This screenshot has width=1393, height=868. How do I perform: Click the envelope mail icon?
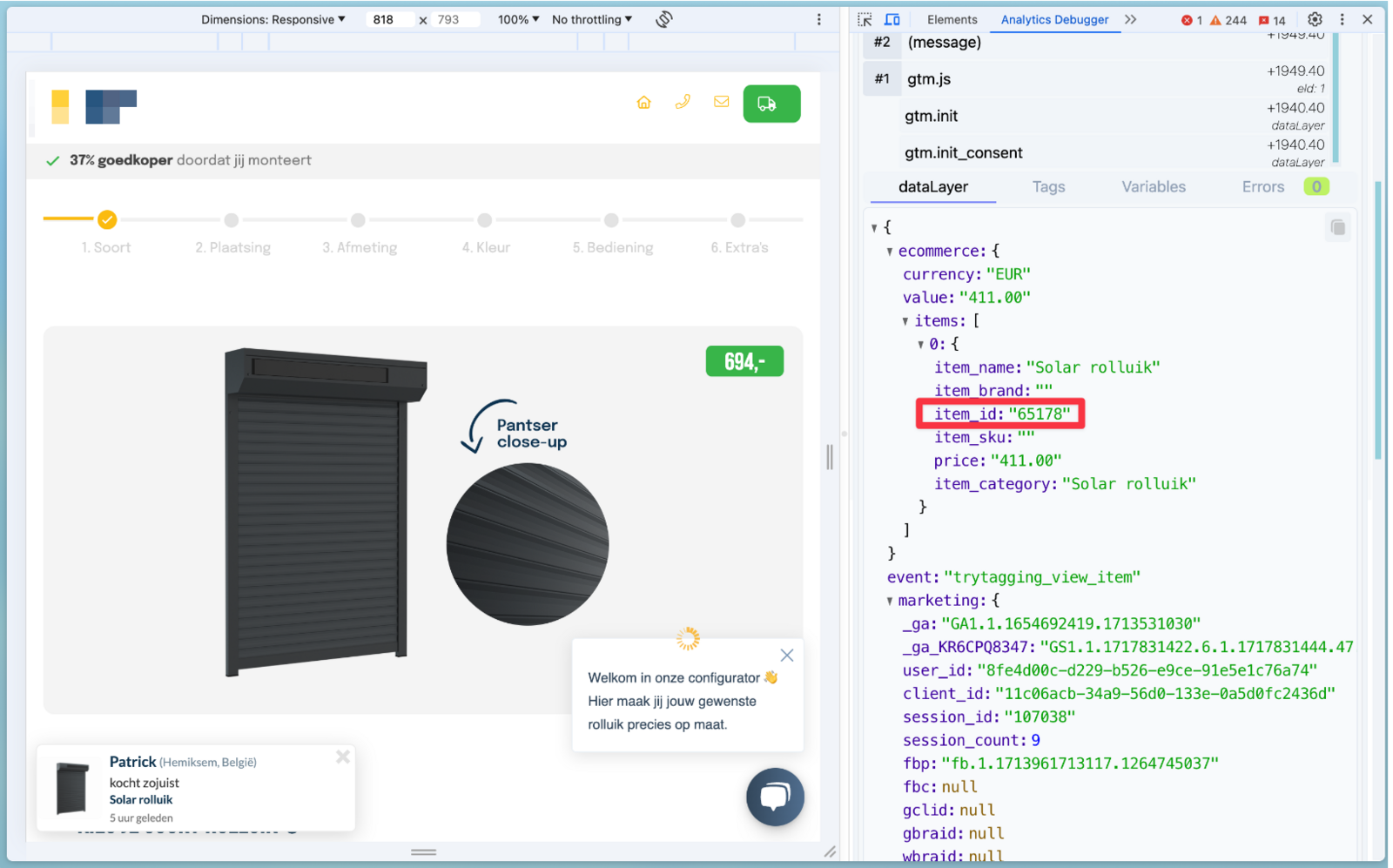[721, 103]
